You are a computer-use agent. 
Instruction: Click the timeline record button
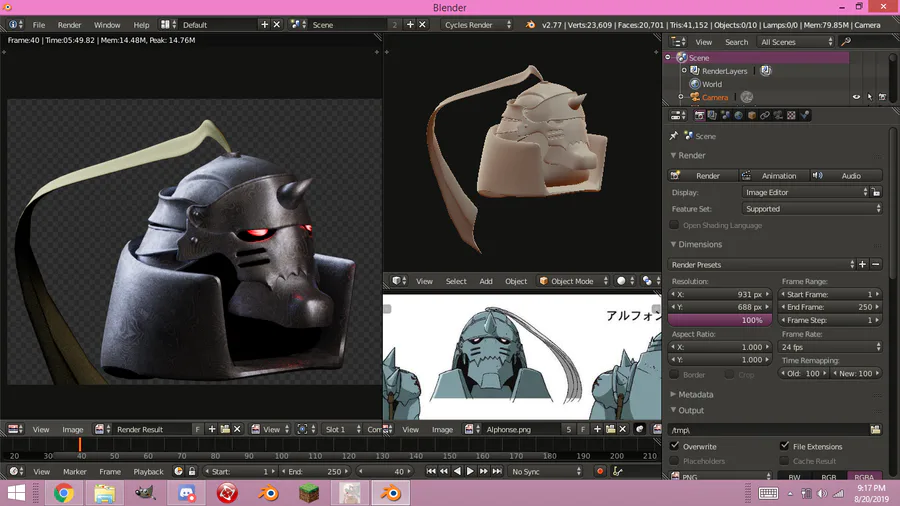coord(600,471)
